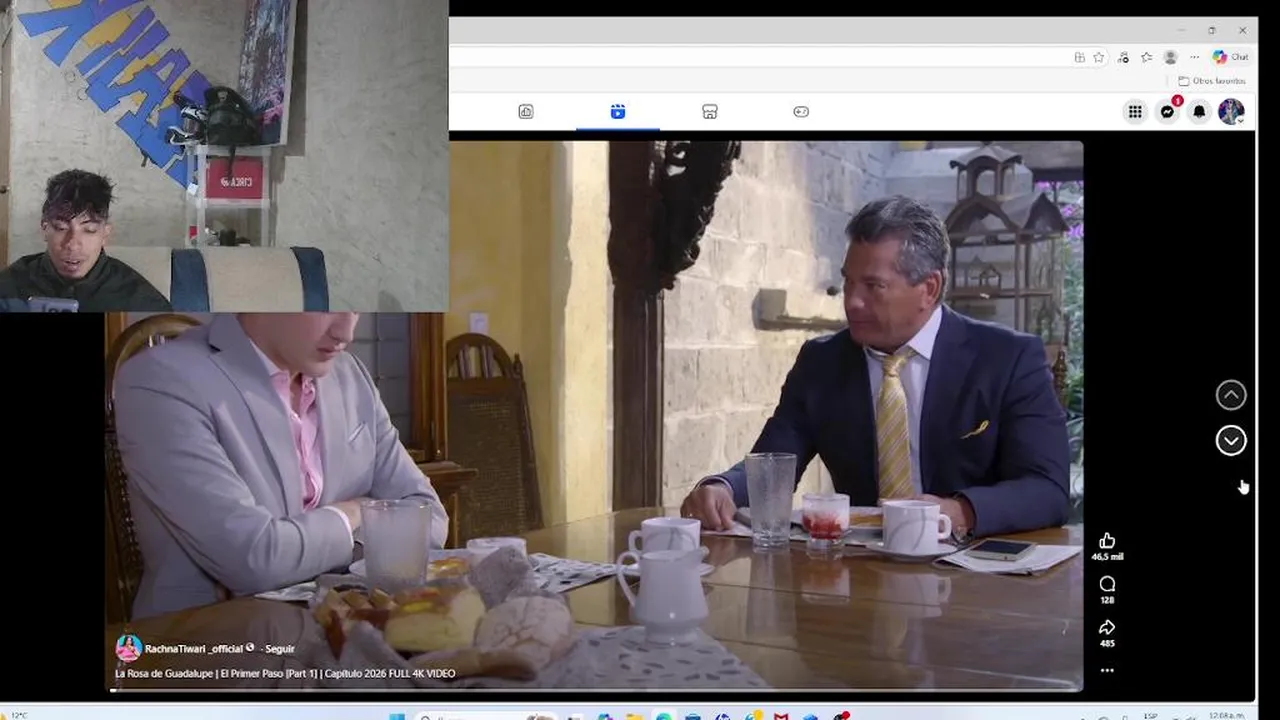Open comments on the reel

1107,584
